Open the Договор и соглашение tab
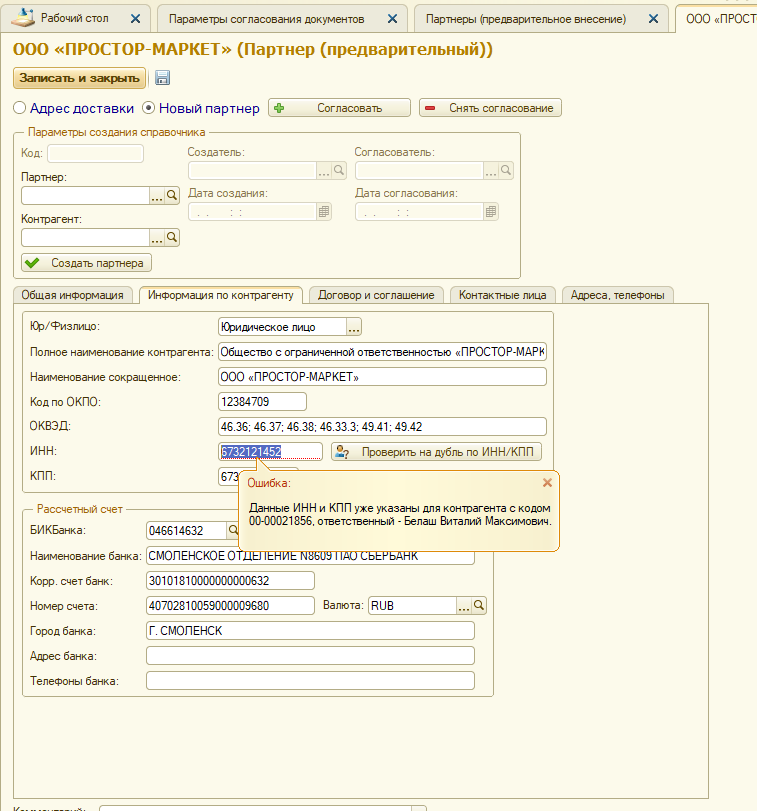Screen dimensions: 757x811 click(x=376, y=295)
